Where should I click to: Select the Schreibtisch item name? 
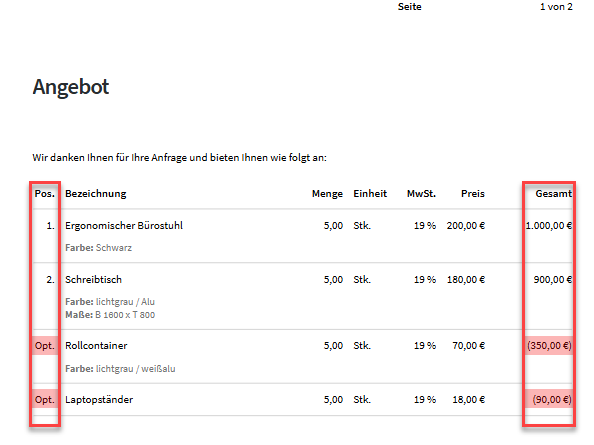(94, 279)
